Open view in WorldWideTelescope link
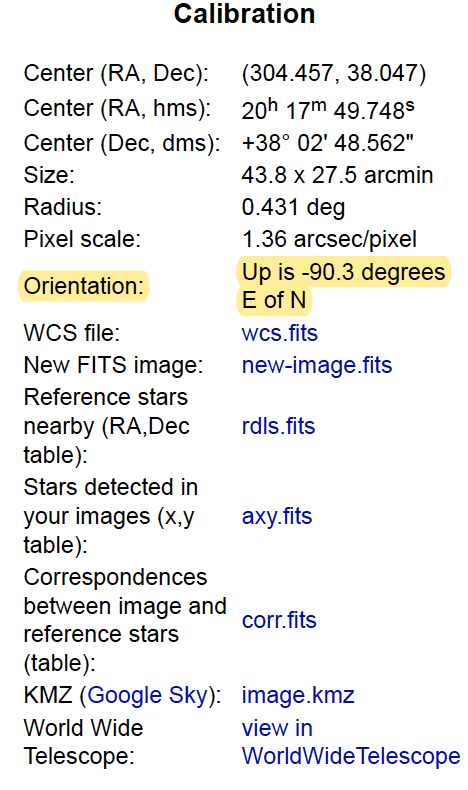This screenshot has height=790, width=468. point(351,742)
